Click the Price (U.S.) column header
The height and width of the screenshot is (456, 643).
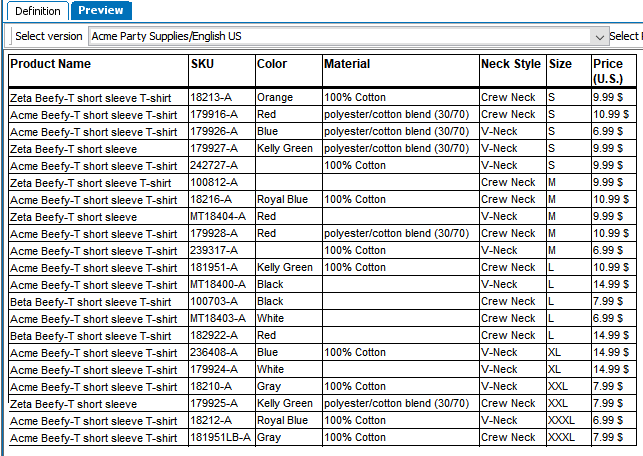[x=608, y=71]
